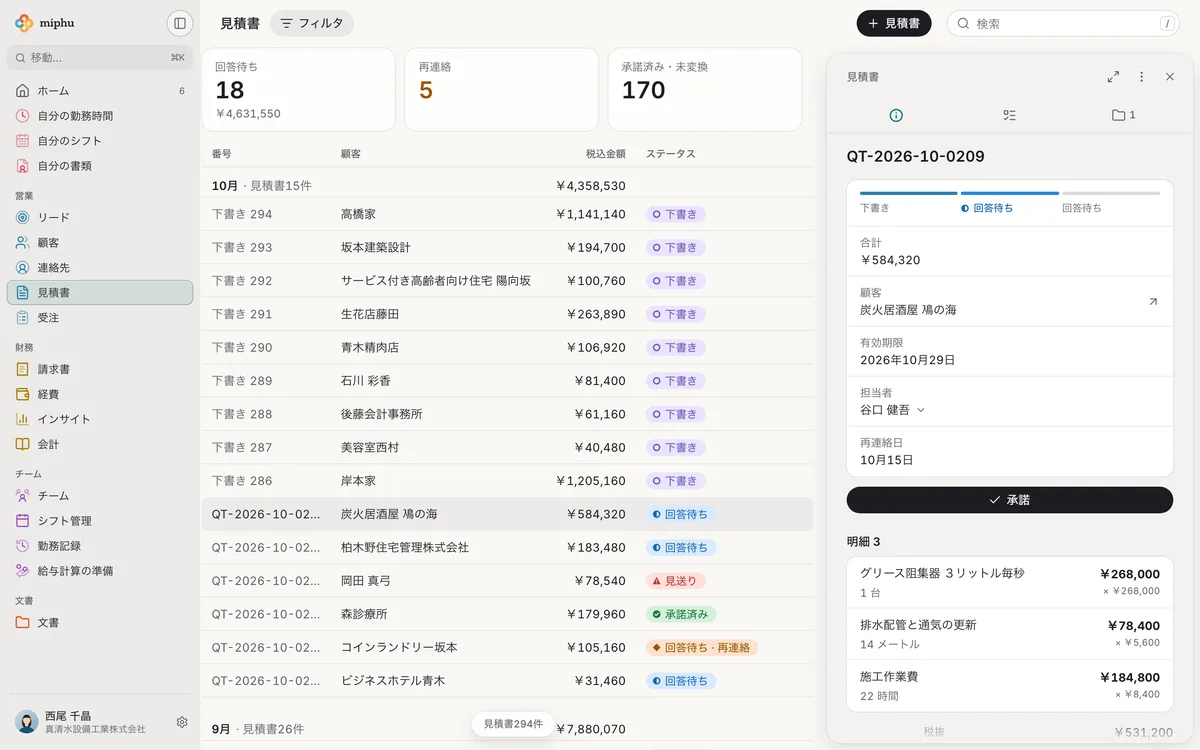Open settings gear next to 西尾 千晶
The image size is (1200, 750).
182,722
